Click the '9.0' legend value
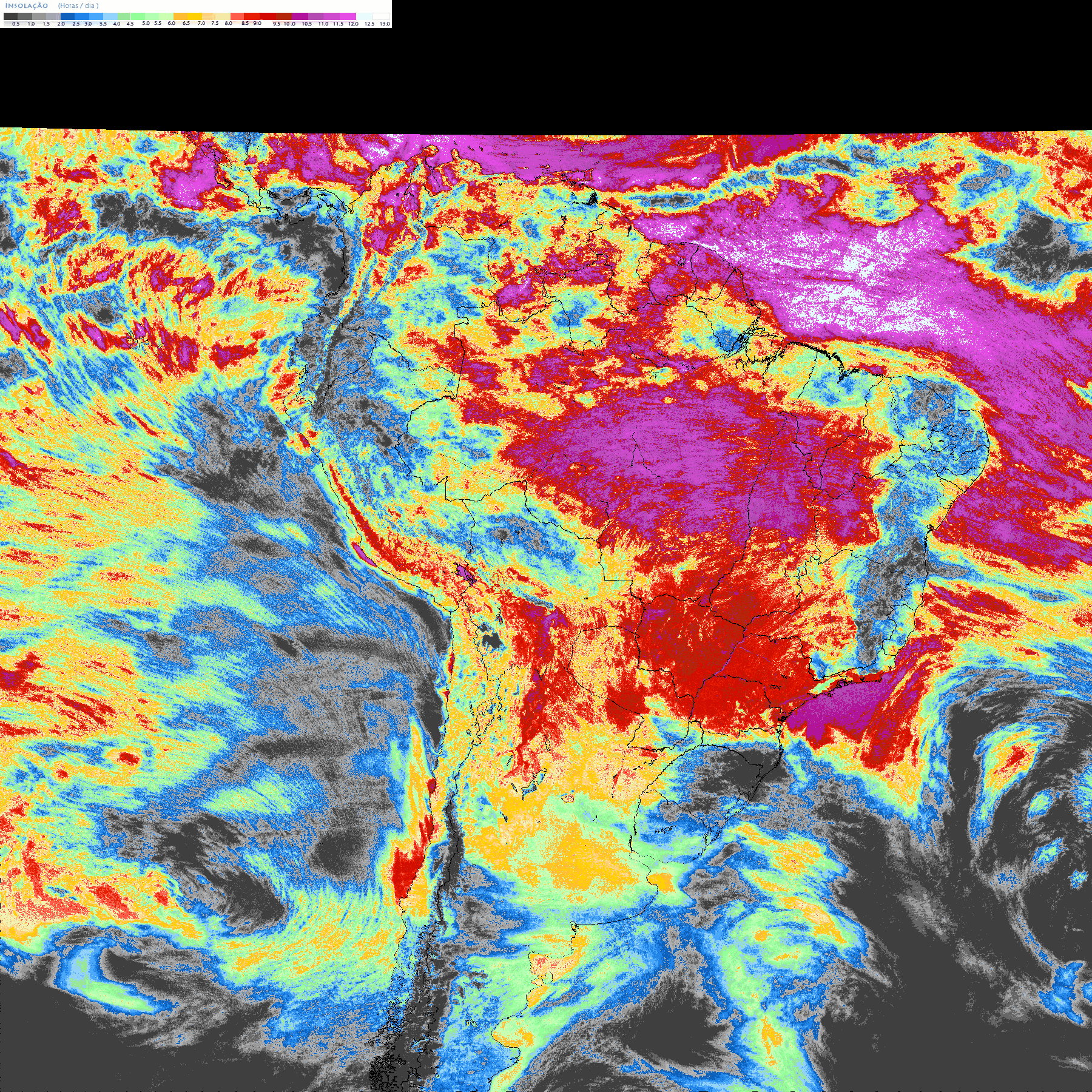Screen dimensions: 1092x1092 tap(257, 23)
